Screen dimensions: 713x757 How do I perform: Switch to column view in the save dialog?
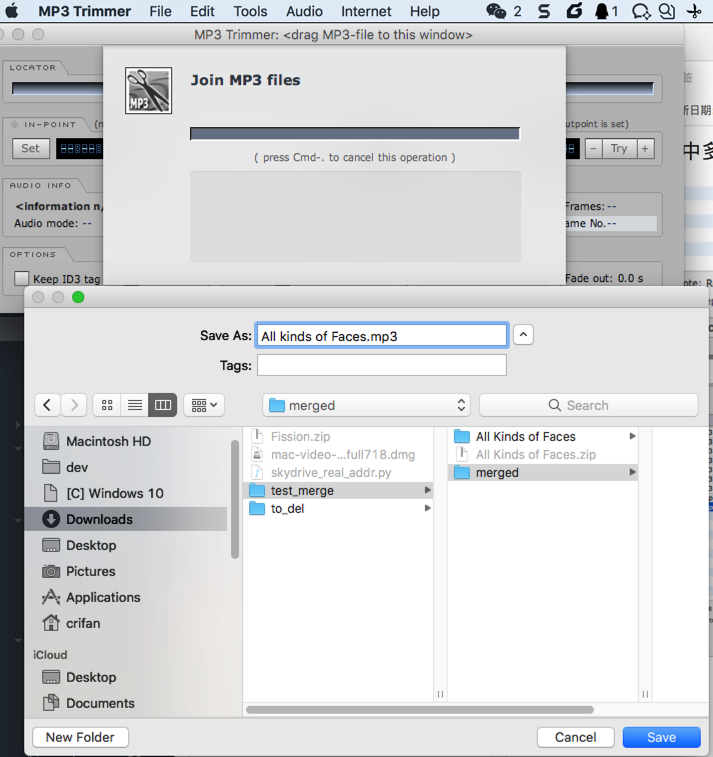click(x=163, y=405)
